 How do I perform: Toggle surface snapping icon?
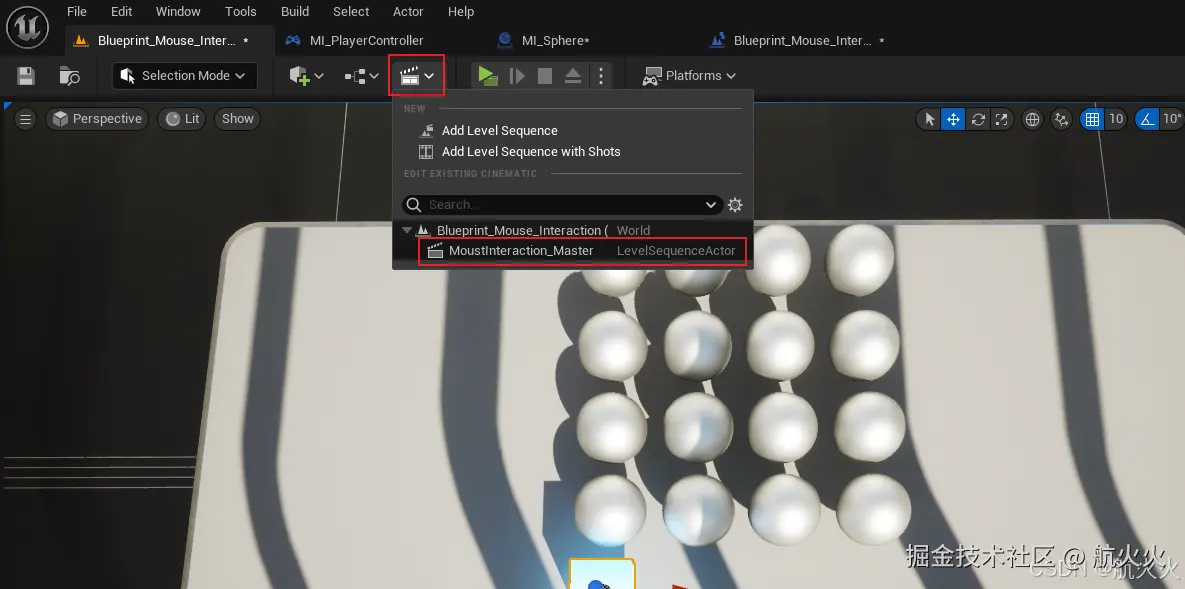tap(1062, 119)
